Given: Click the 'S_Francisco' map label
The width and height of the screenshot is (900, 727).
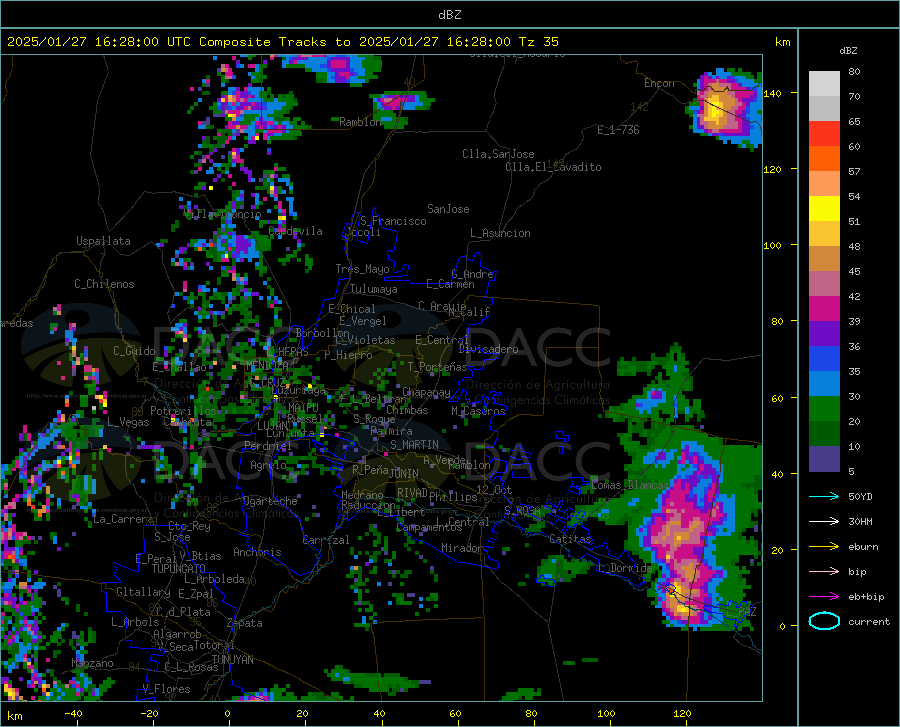Looking at the screenshot, I should (393, 221).
